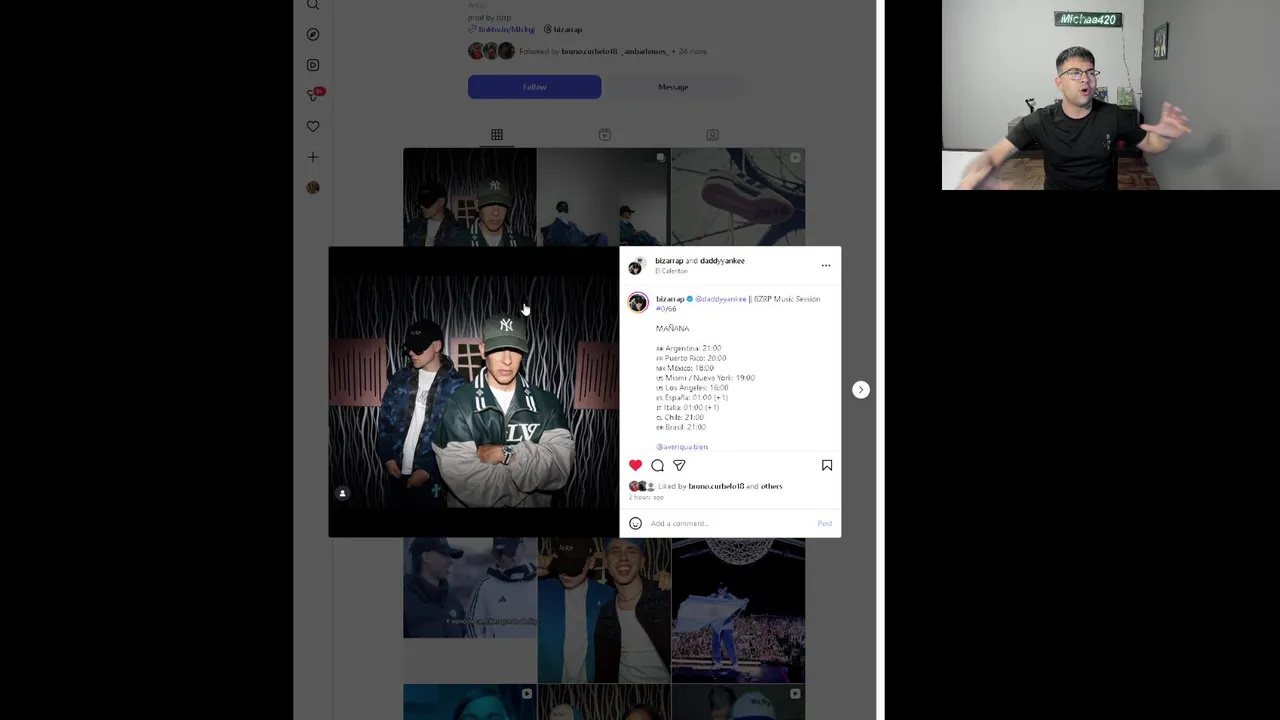Open Notifications heart in the sidebar
Viewport: 1280px width, 720px height.
point(313,126)
